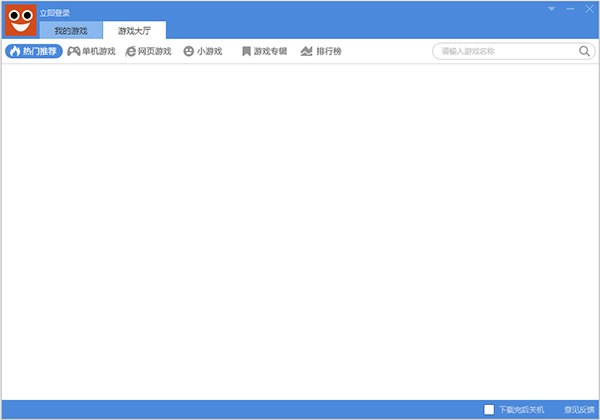Select the gamepad icon for 单机游戏

coord(73,51)
